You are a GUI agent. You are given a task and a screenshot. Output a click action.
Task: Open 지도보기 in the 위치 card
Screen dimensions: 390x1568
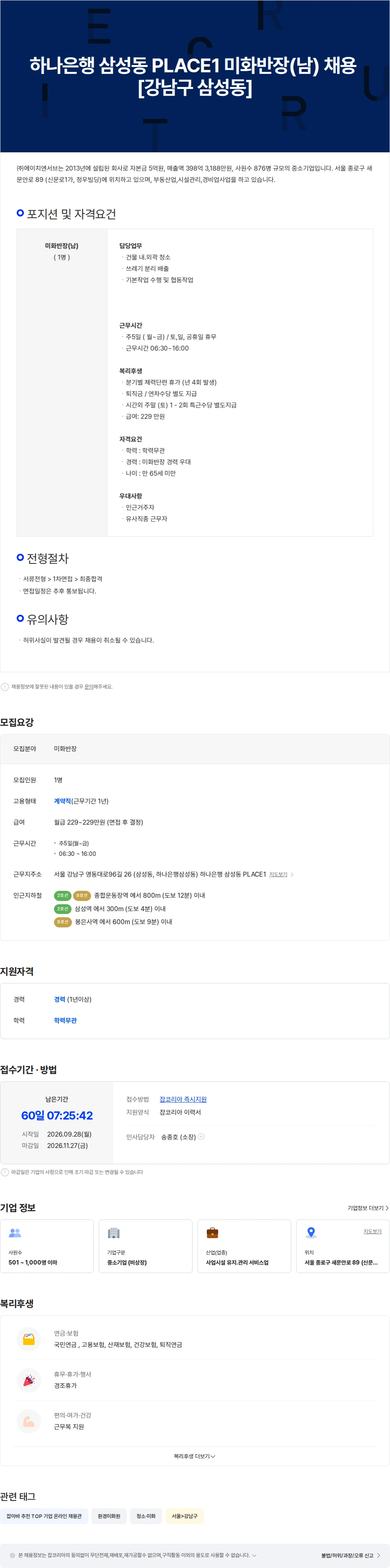[x=373, y=1231]
